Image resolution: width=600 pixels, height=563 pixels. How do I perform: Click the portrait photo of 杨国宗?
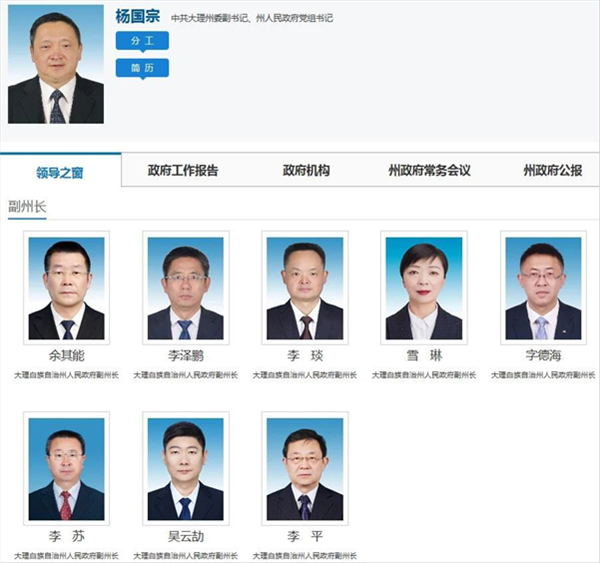(56, 64)
